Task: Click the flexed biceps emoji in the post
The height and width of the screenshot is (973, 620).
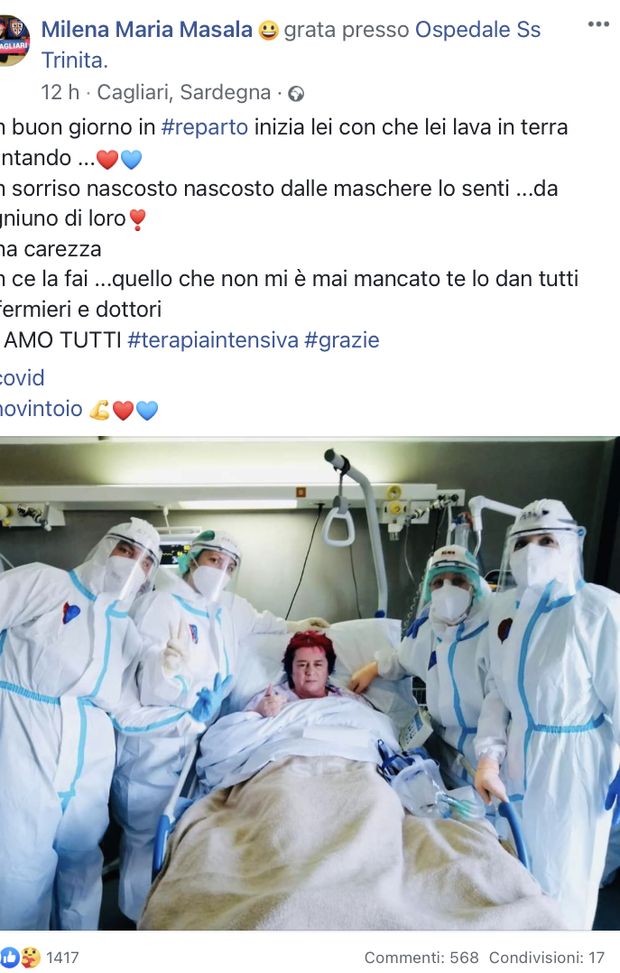Action: coord(99,410)
